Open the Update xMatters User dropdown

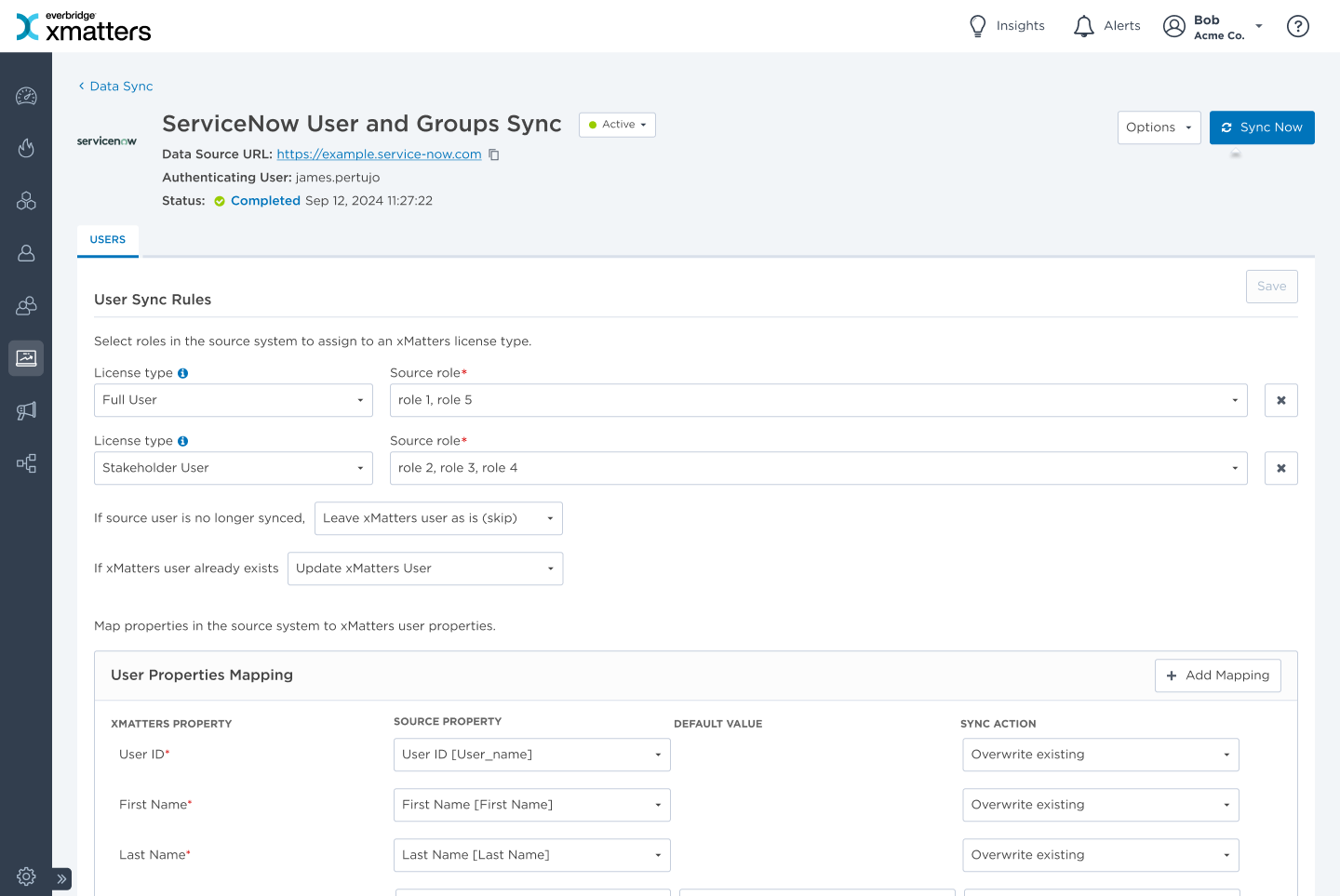[x=425, y=568]
